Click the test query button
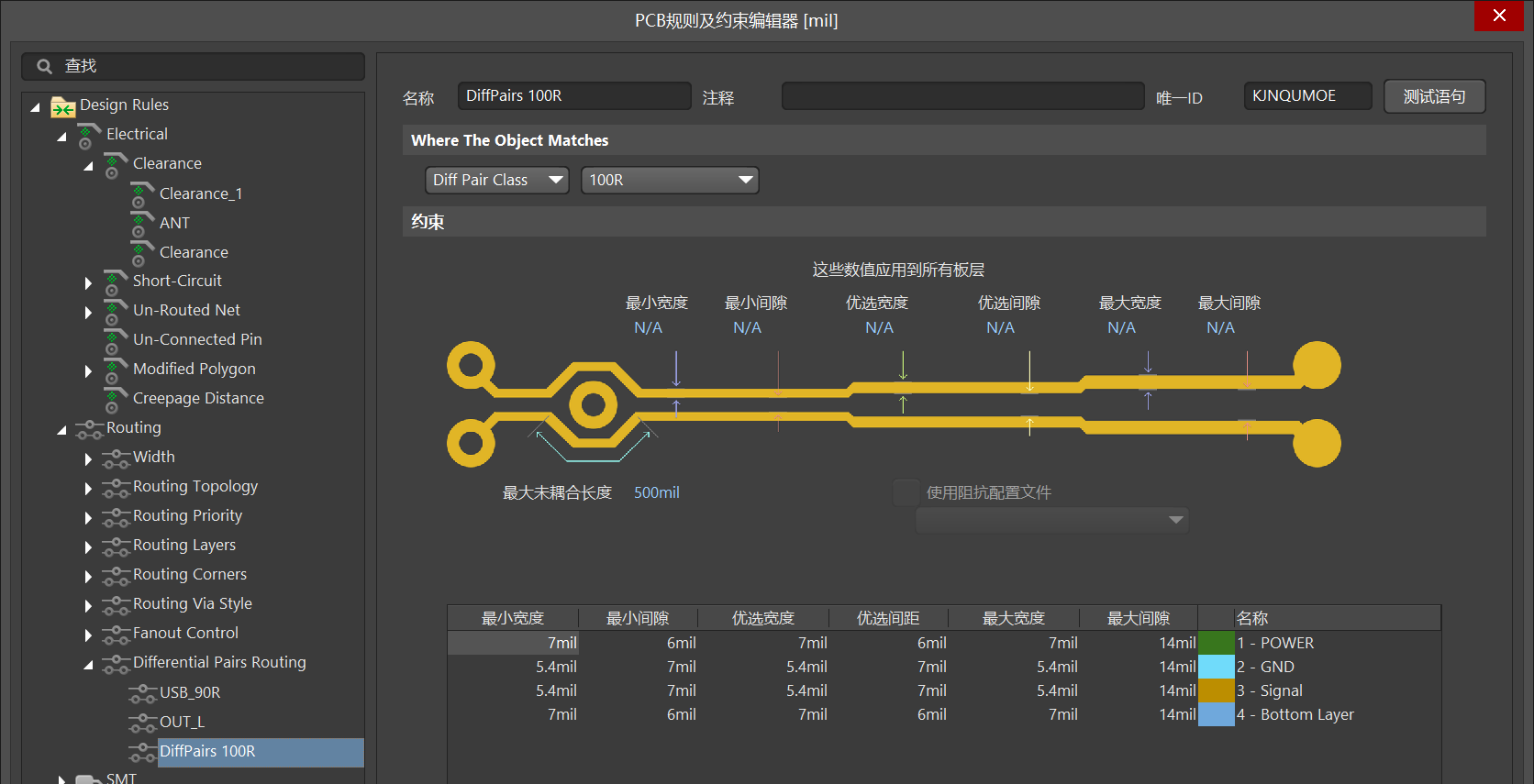 (1434, 96)
